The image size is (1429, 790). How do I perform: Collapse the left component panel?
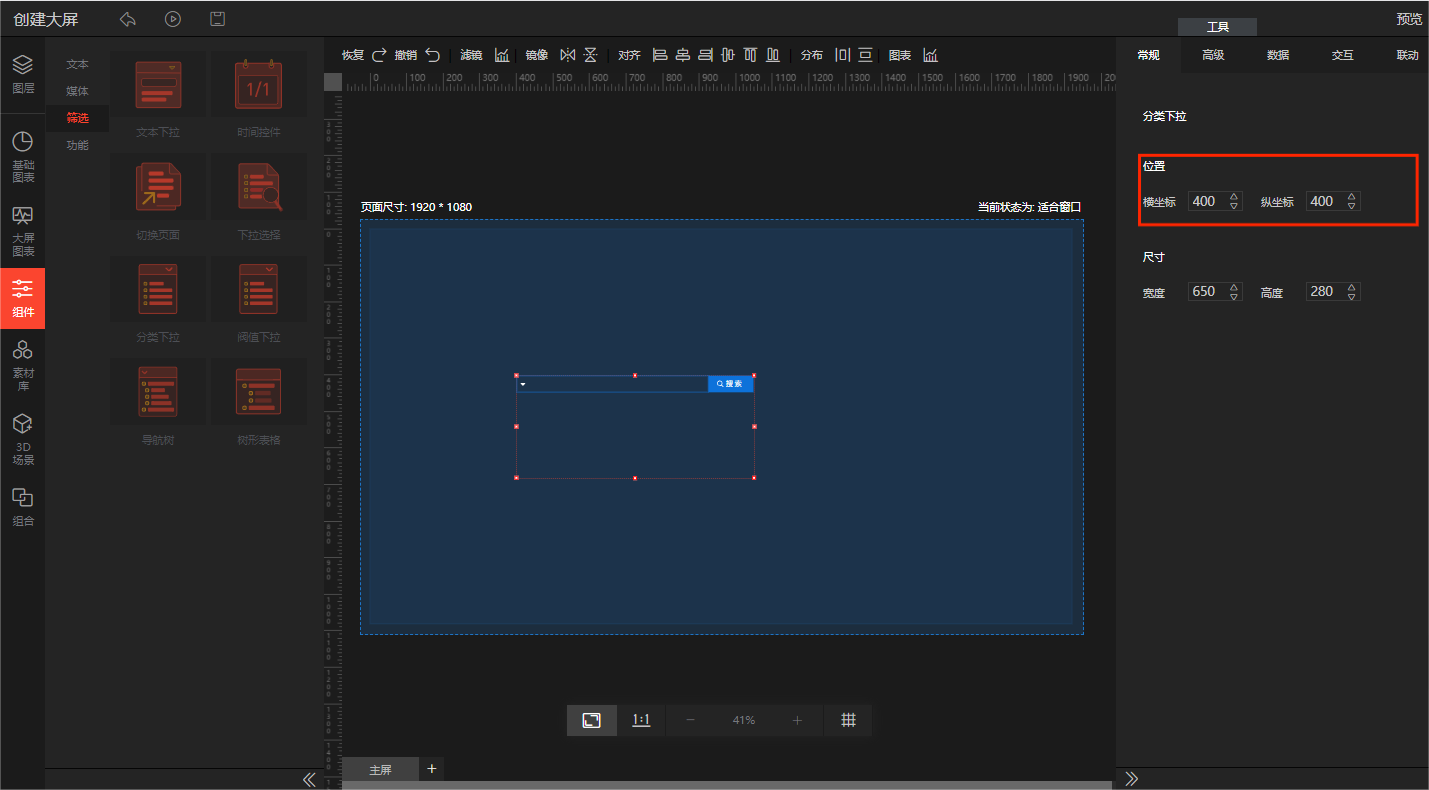coord(309,779)
